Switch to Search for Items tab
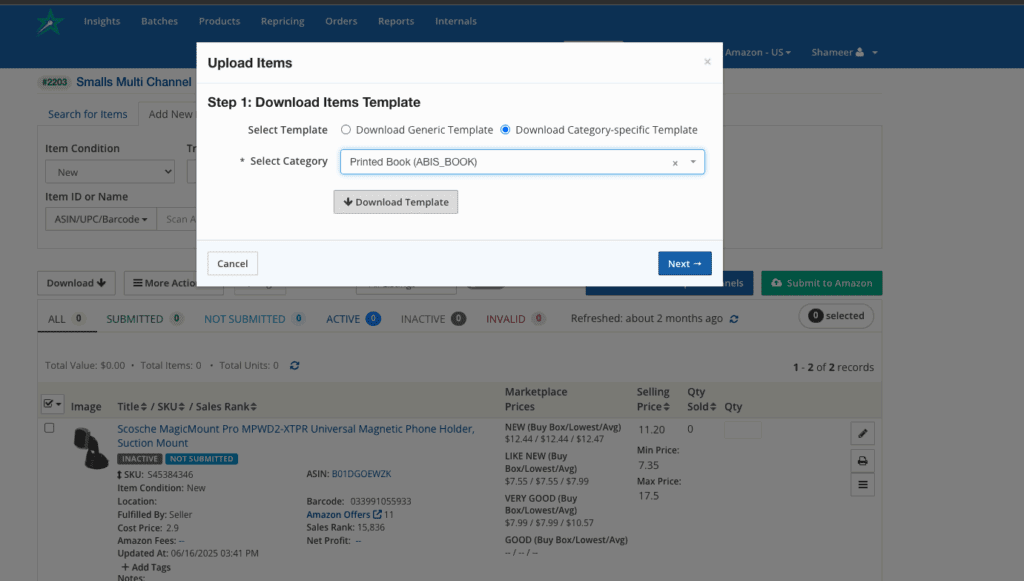 (x=88, y=114)
